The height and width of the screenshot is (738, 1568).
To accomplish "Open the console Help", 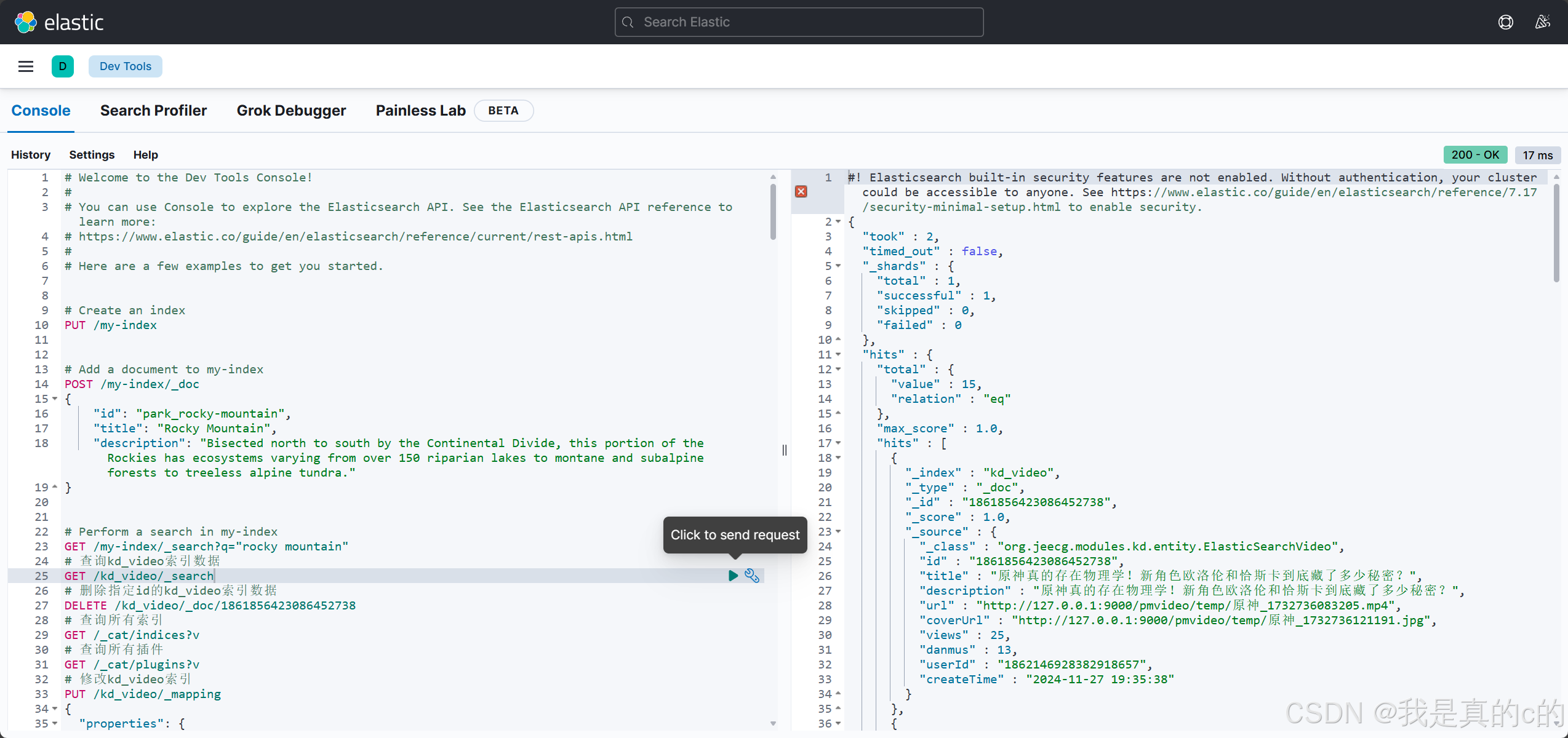I will point(146,155).
